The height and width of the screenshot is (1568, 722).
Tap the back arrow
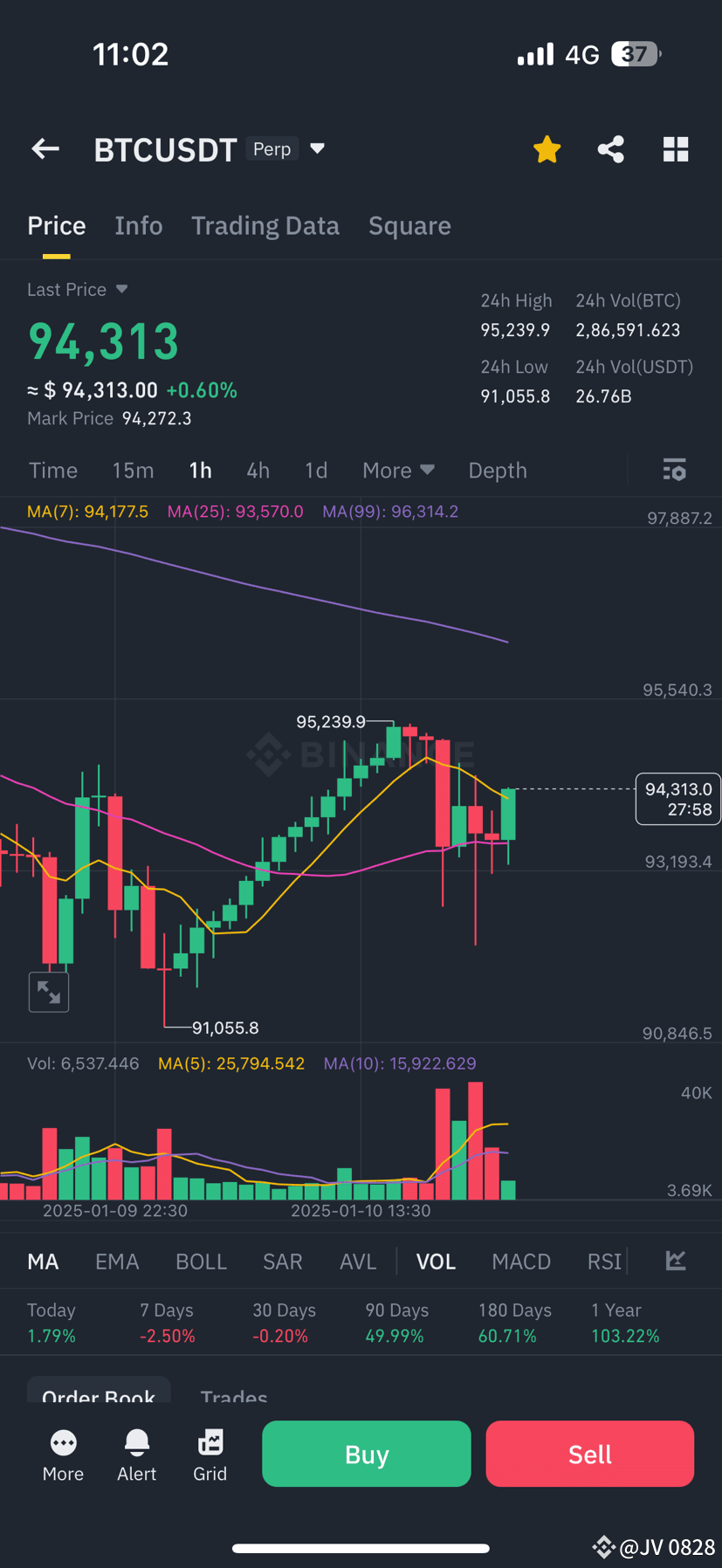(x=45, y=148)
